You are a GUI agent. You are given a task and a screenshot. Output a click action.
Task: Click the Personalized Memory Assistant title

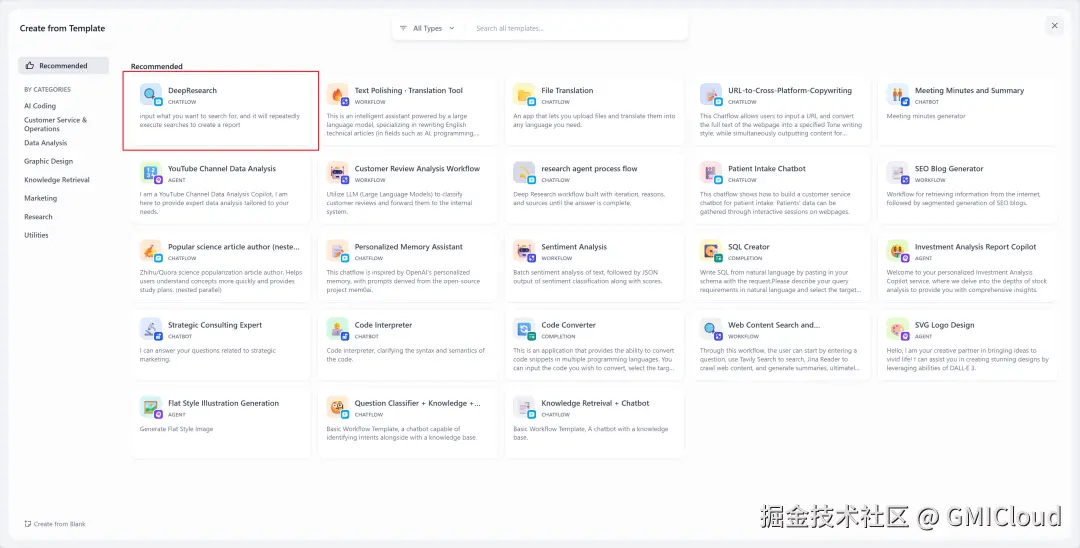click(x=408, y=246)
